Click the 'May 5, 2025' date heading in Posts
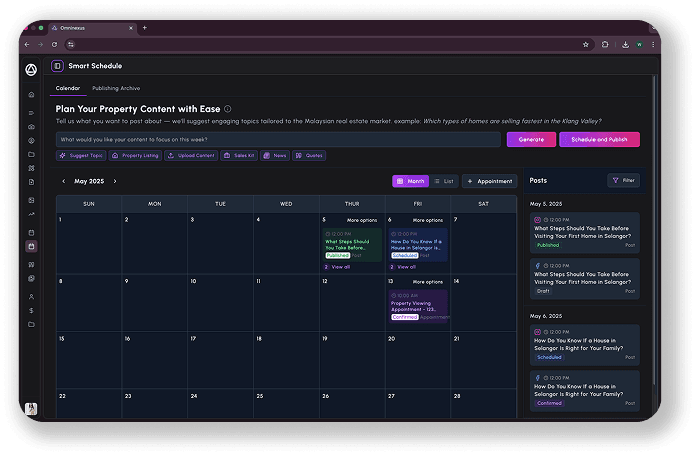Viewport: 696px width, 456px height. click(546, 204)
